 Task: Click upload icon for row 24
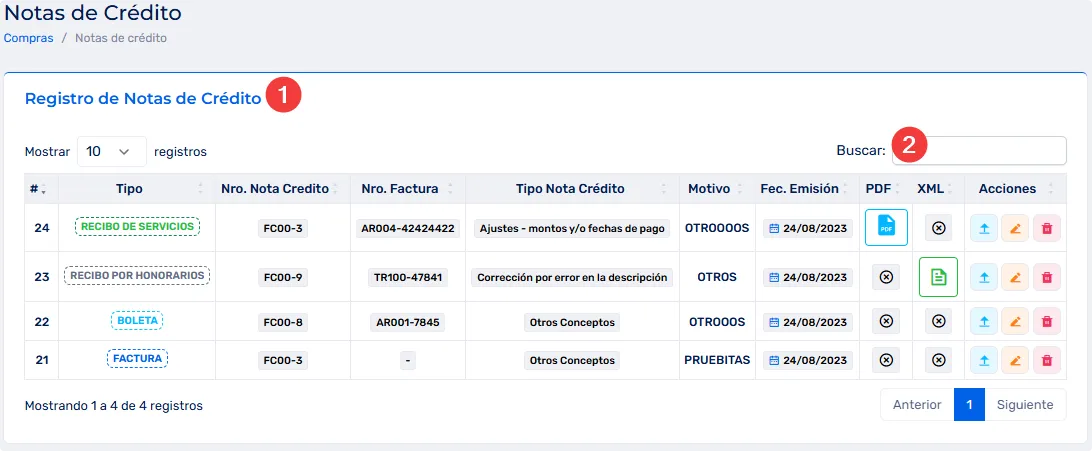pyautogui.click(x=984, y=228)
